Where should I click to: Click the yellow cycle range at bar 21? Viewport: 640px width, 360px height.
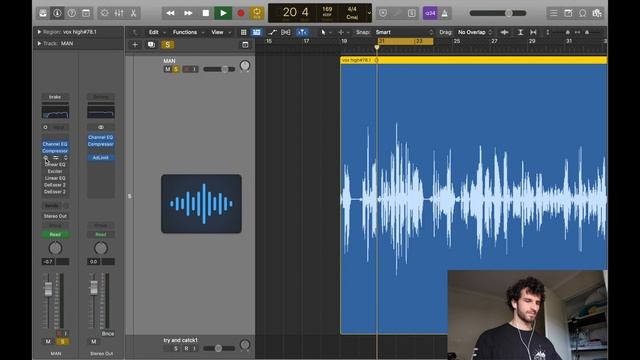point(405,41)
